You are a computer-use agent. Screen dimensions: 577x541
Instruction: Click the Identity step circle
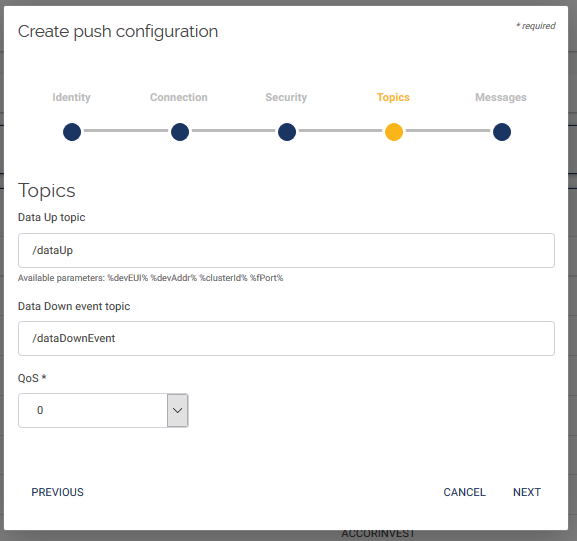tap(72, 132)
